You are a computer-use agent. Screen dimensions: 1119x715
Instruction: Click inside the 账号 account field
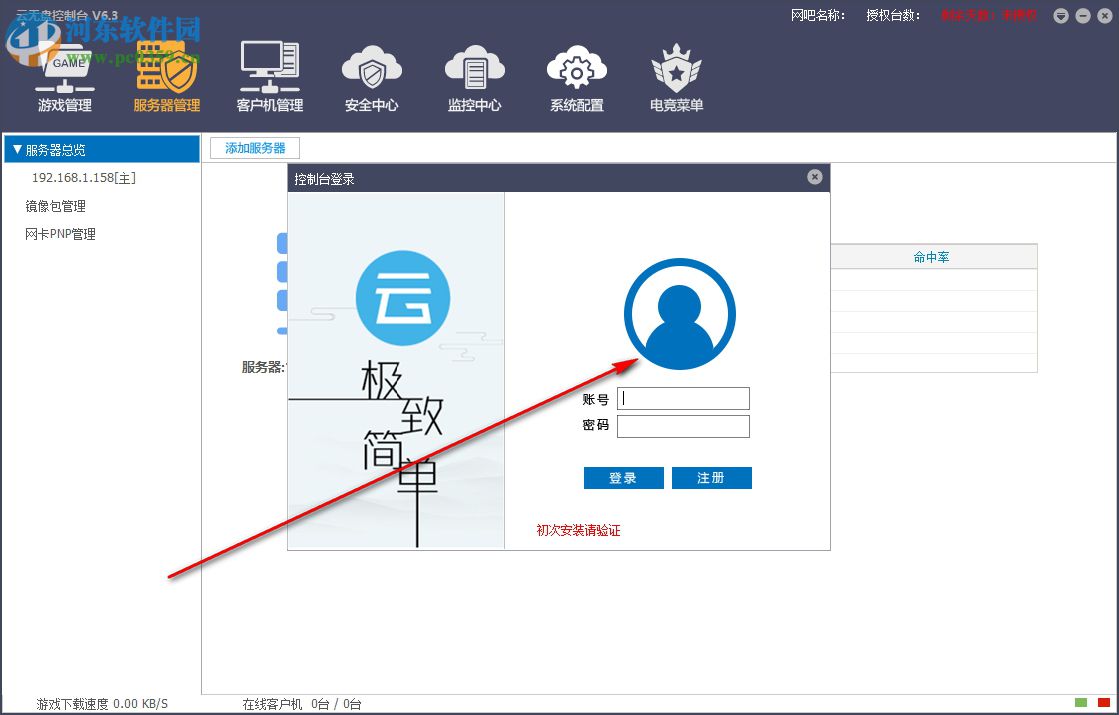click(x=683, y=398)
